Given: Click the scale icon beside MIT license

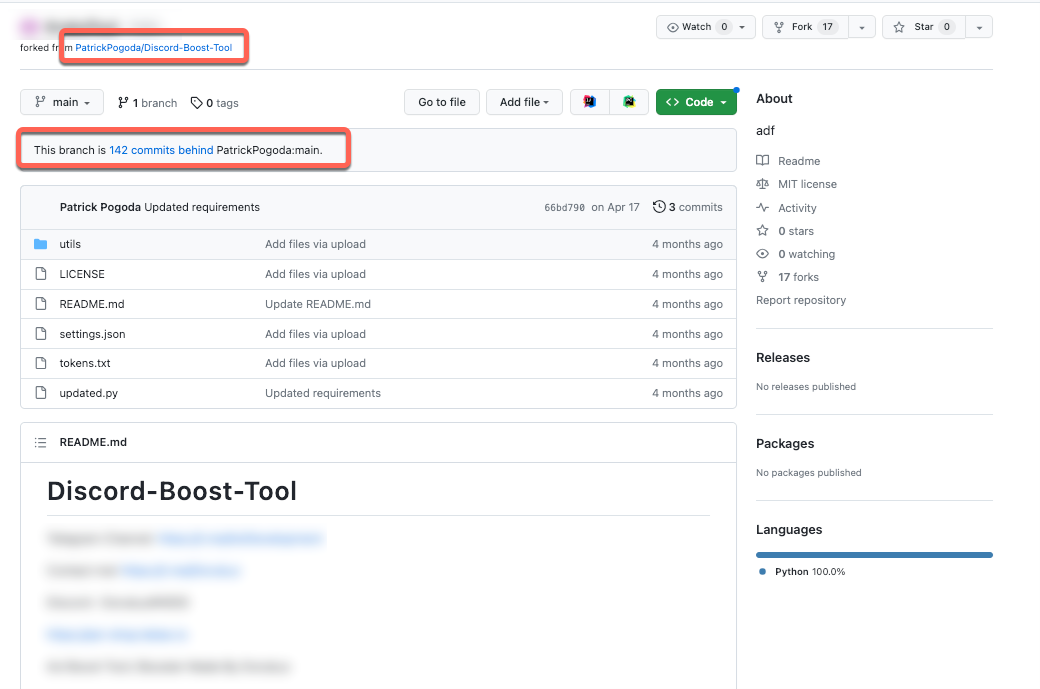Looking at the screenshot, I should pos(763,184).
